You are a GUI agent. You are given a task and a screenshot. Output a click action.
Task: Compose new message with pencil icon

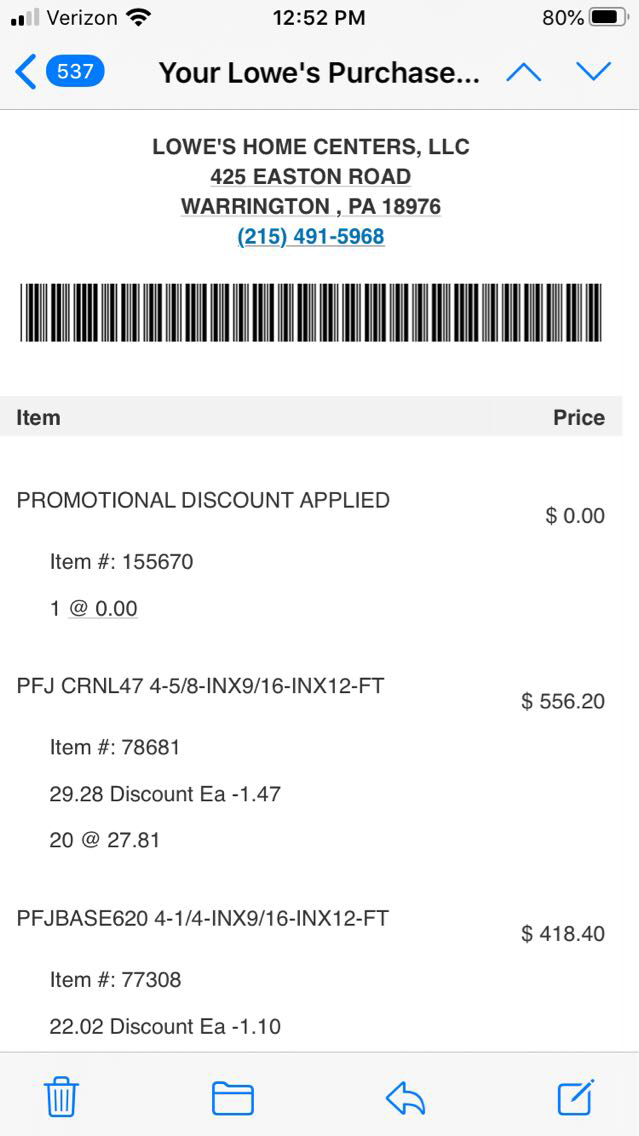[x=576, y=1097]
